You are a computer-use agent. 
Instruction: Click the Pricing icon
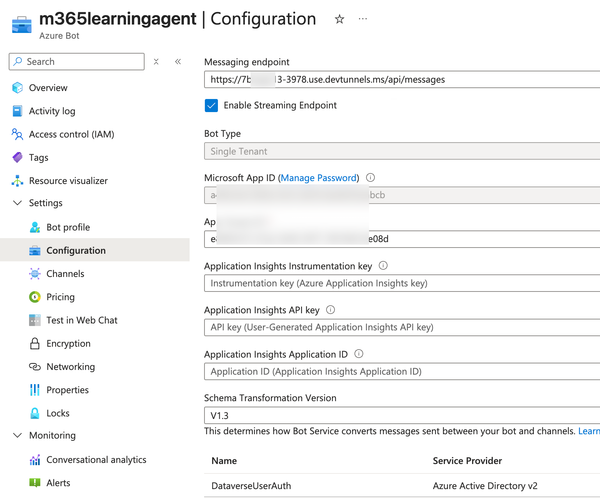pos(35,297)
